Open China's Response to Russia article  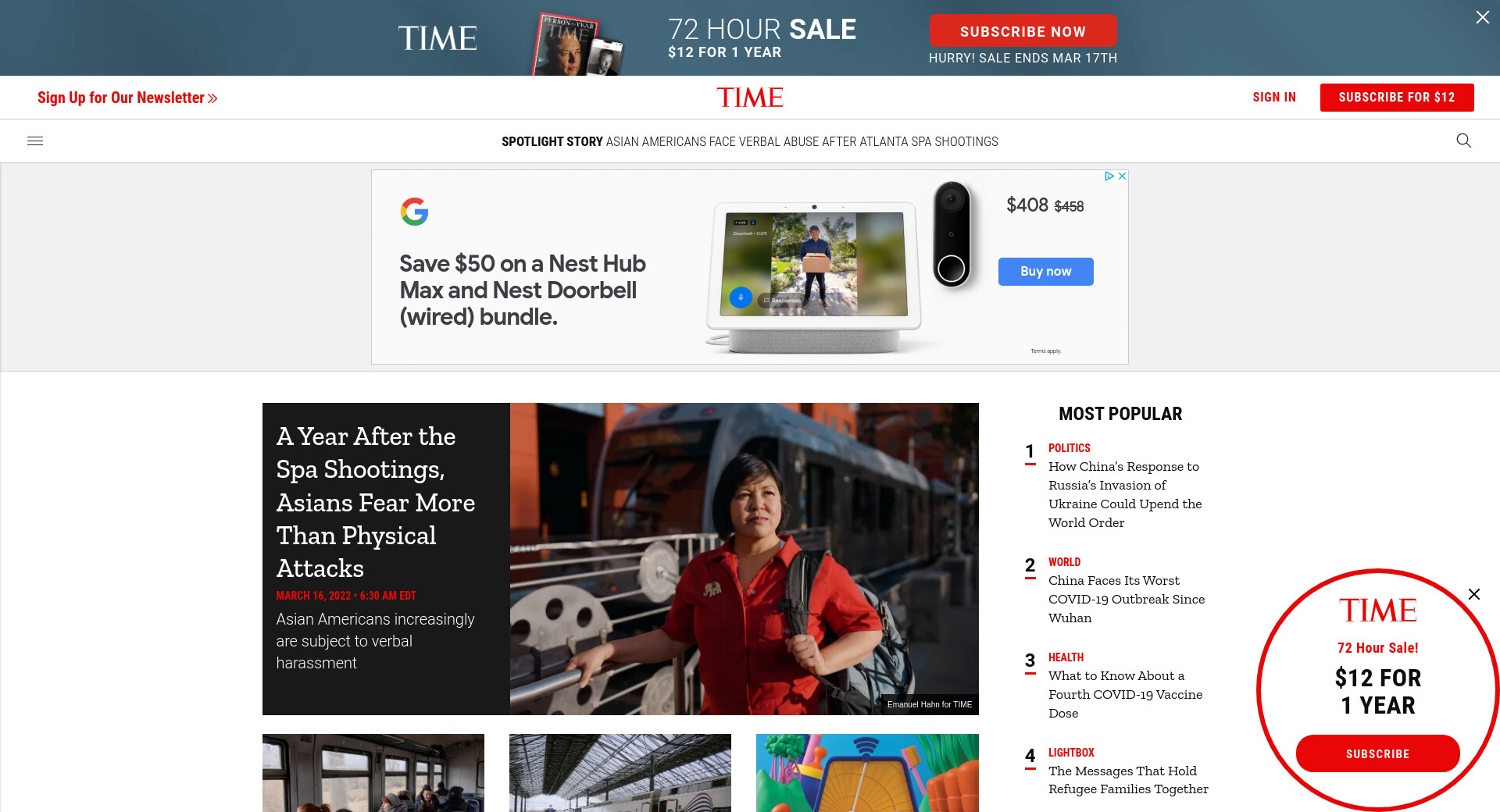pyautogui.click(x=1125, y=494)
